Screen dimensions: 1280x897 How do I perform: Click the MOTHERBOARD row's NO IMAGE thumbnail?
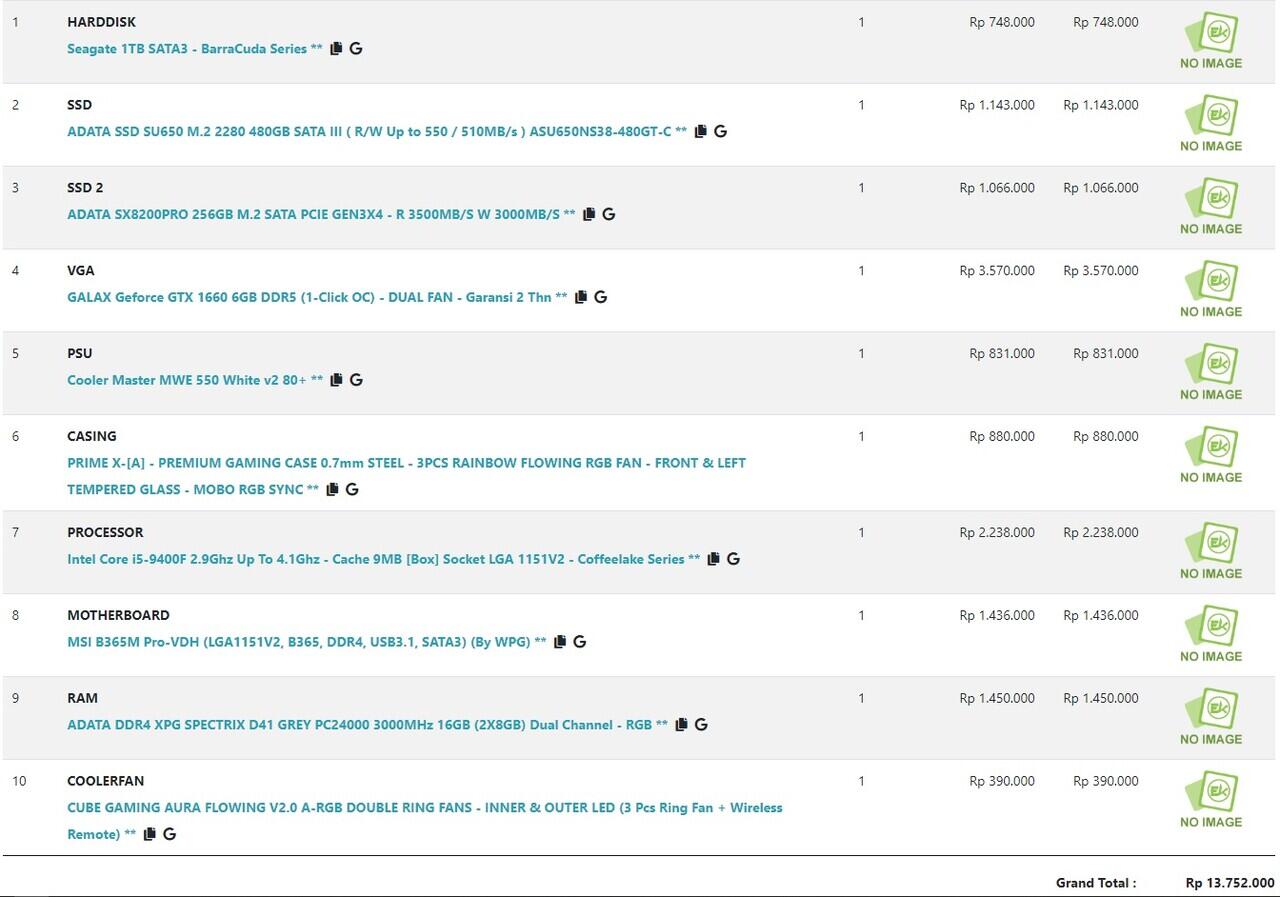pyautogui.click(x=1211, y=635)
